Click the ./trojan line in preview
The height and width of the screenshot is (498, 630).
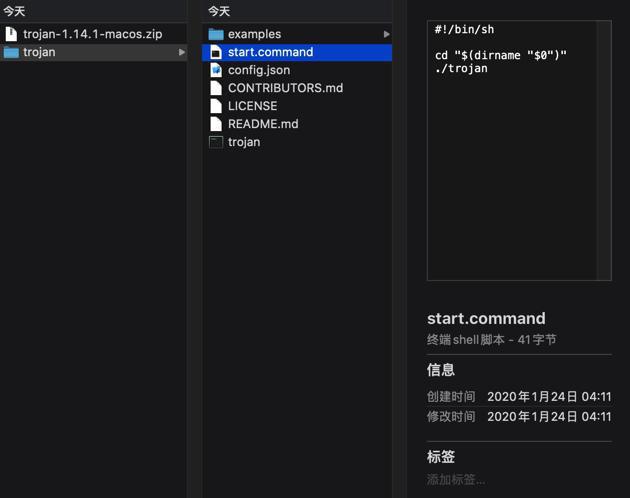[x=461, y=68]
